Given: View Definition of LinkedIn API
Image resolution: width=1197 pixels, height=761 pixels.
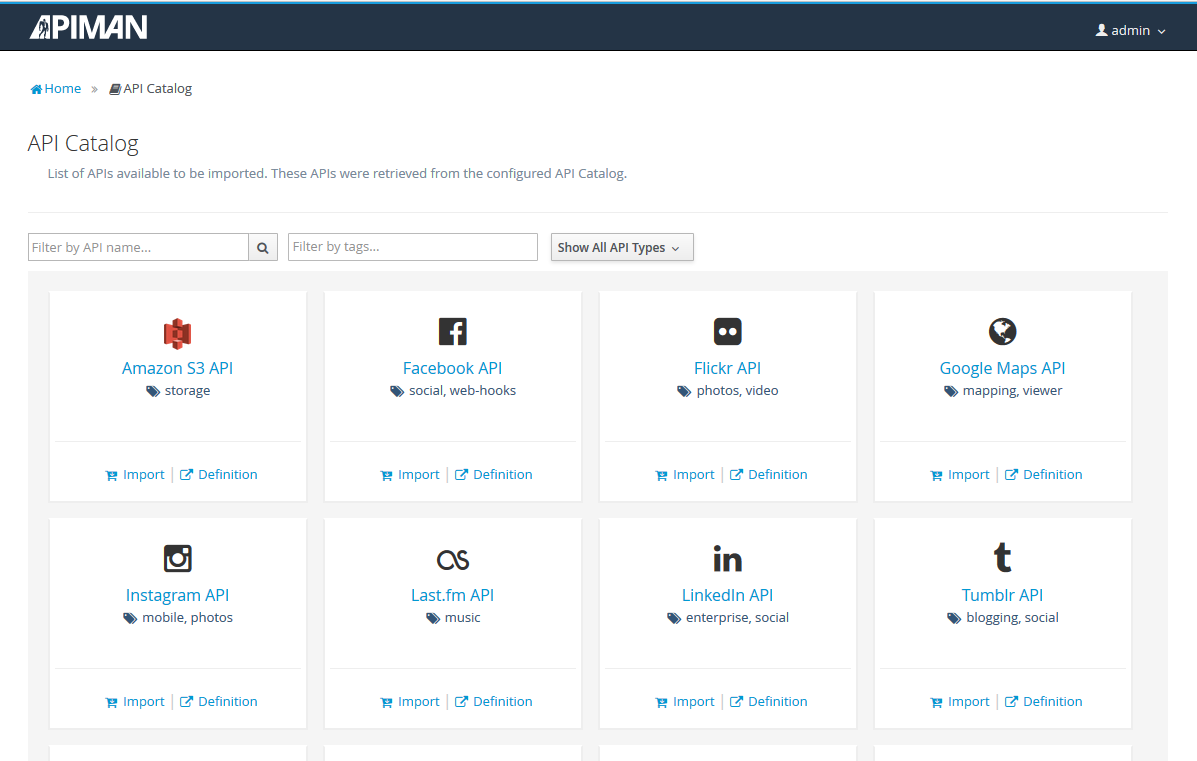Looking at the screenshot, I should coord(769,701).
